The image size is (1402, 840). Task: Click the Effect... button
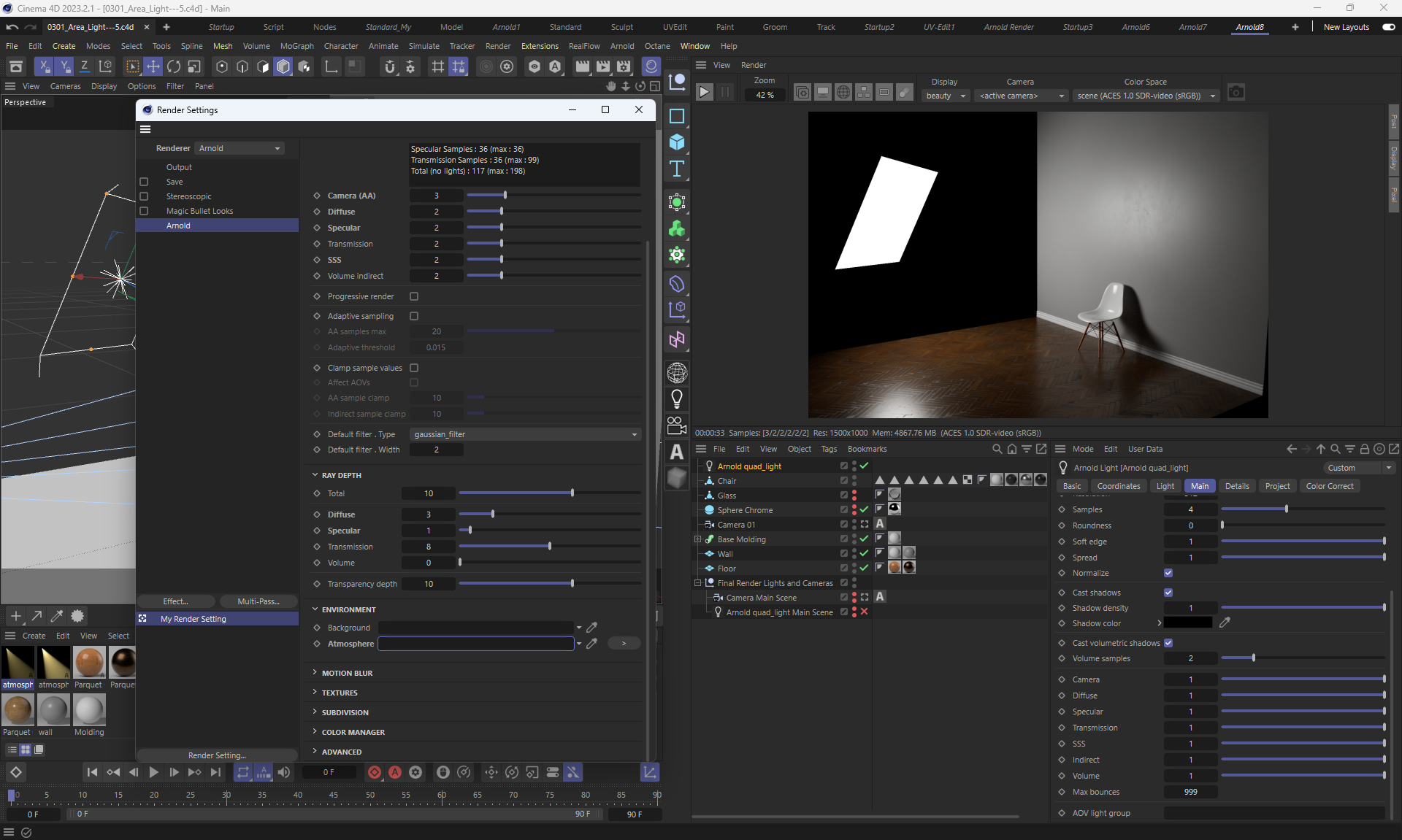pos(175,601)
